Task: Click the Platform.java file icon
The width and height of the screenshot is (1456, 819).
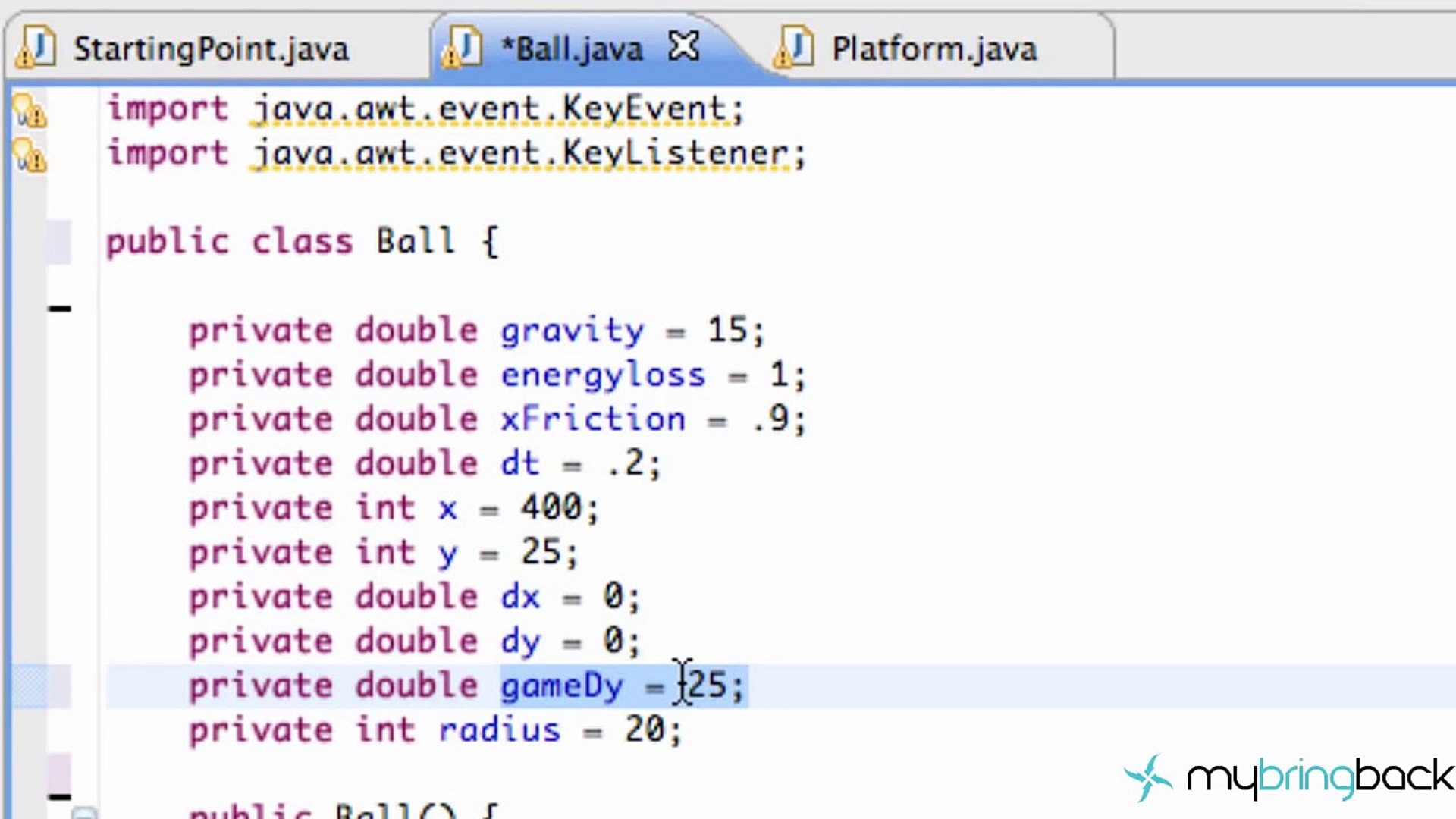Action: click(794, 48)
